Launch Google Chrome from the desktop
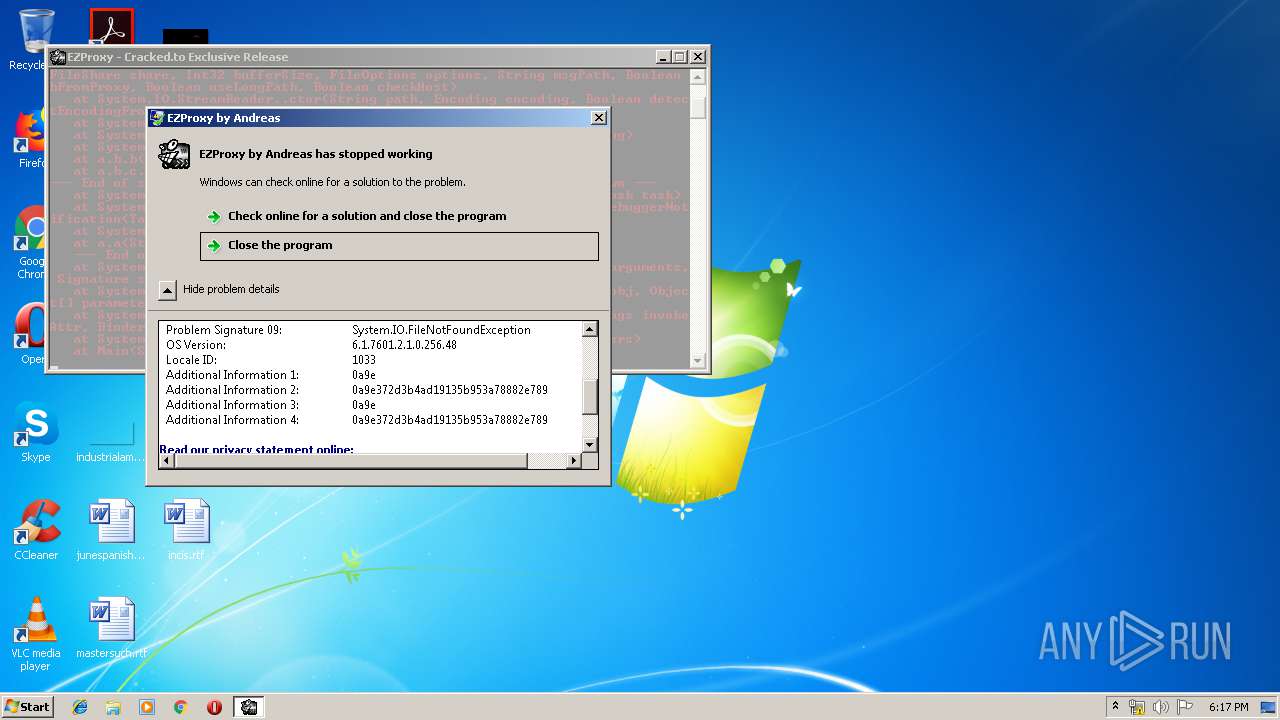1280x720 pixels. [30, 243]
